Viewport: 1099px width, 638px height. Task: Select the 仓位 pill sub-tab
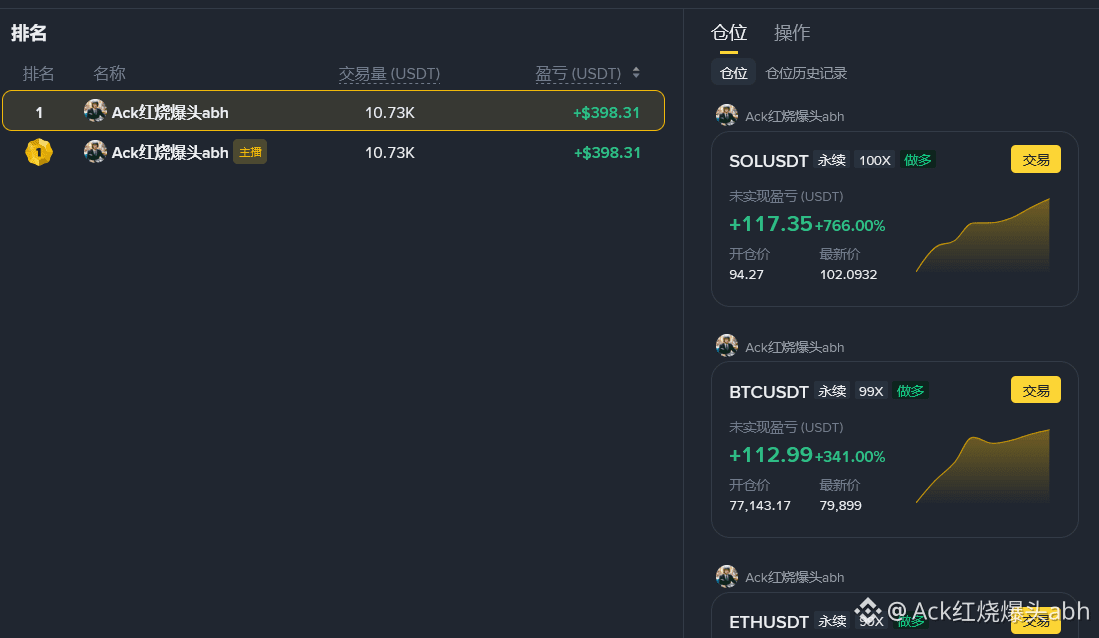(733, 72)
